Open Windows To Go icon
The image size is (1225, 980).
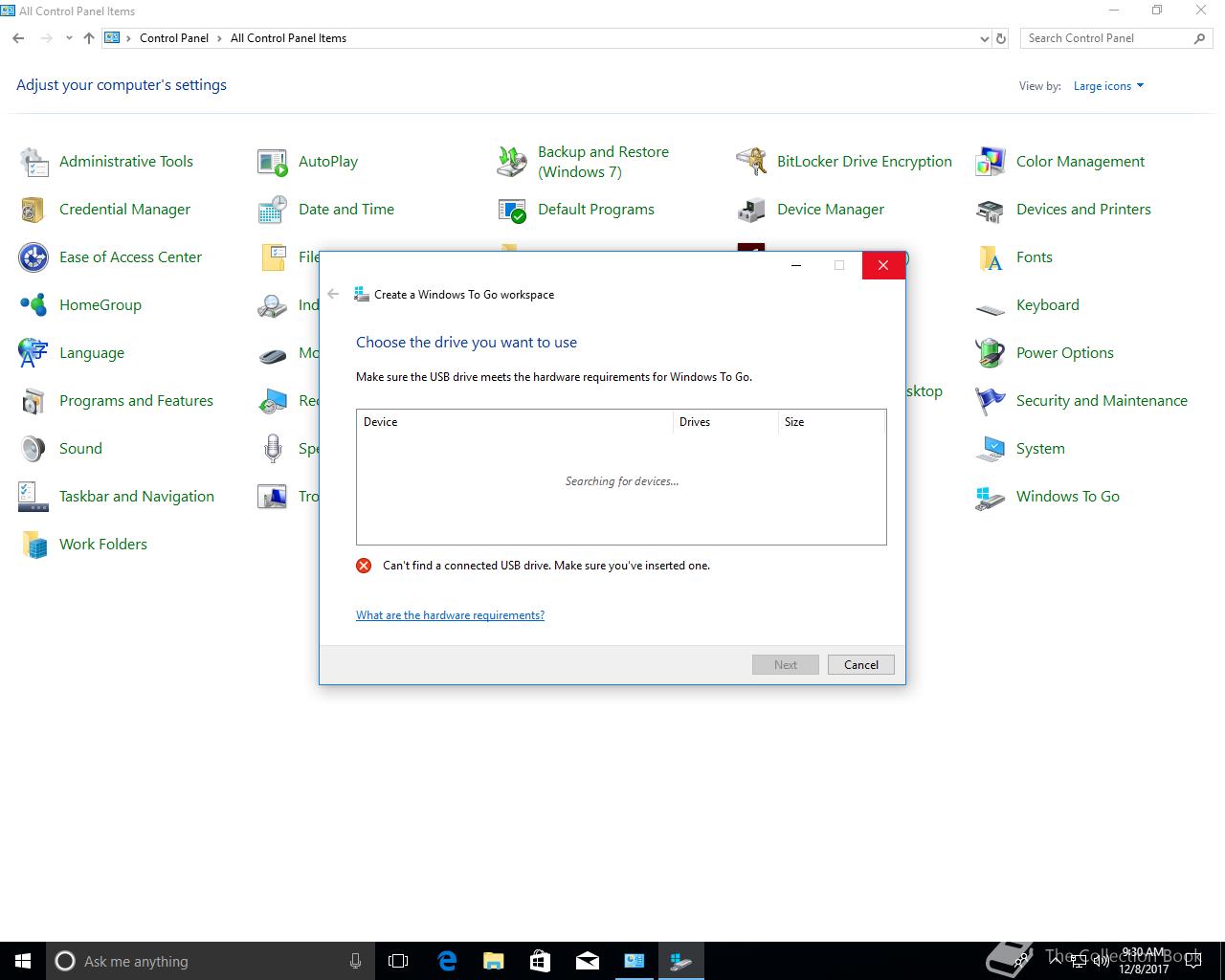click(x=991, y=497)
